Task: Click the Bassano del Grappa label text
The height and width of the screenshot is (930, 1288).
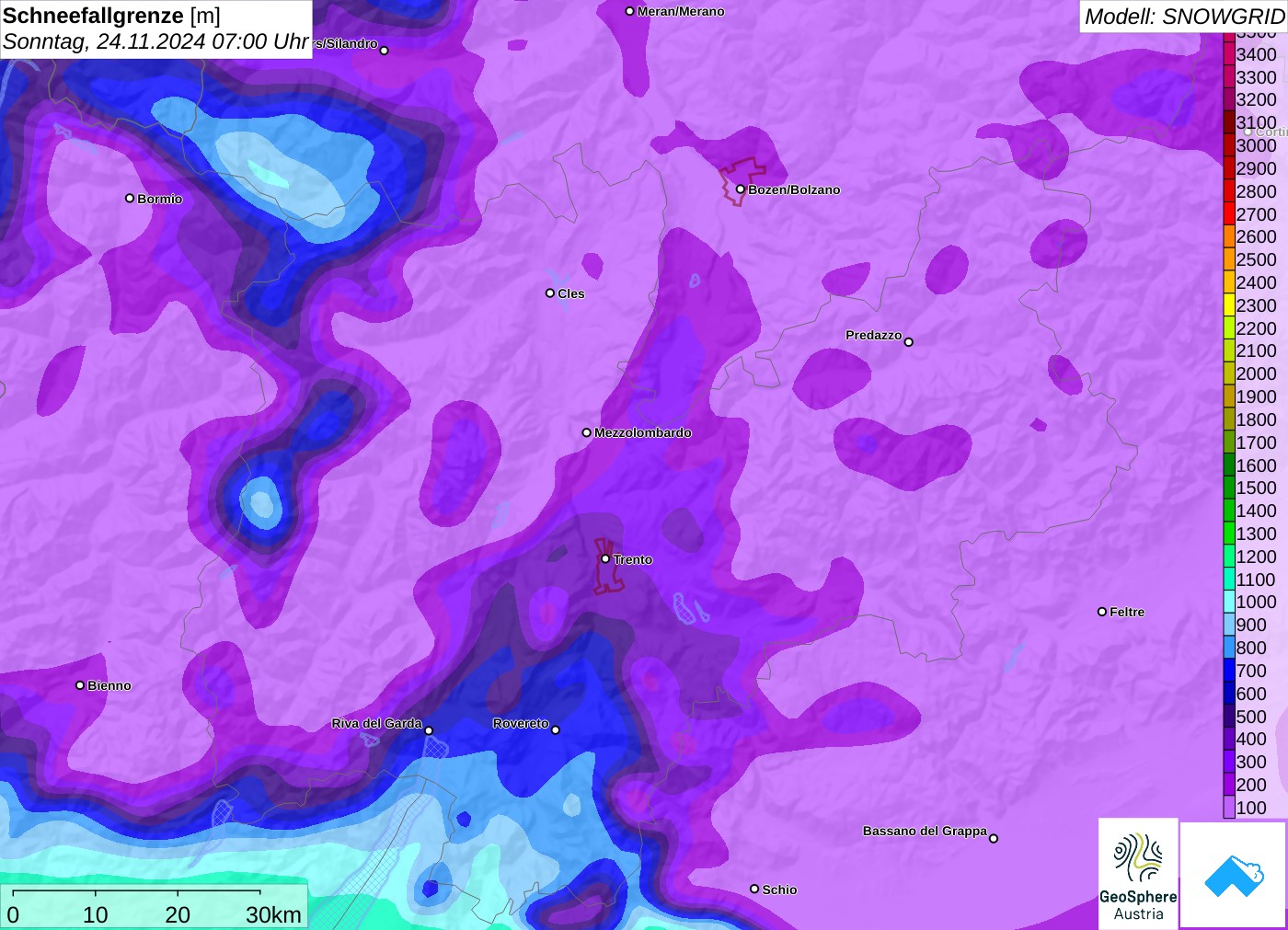Action: pos(925,831)
